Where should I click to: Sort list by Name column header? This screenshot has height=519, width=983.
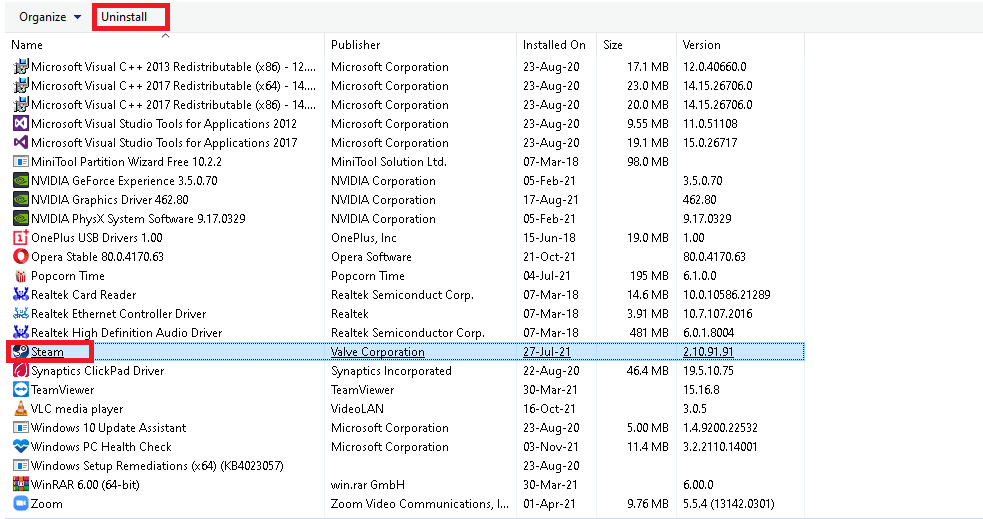click(x=27, y=45)
